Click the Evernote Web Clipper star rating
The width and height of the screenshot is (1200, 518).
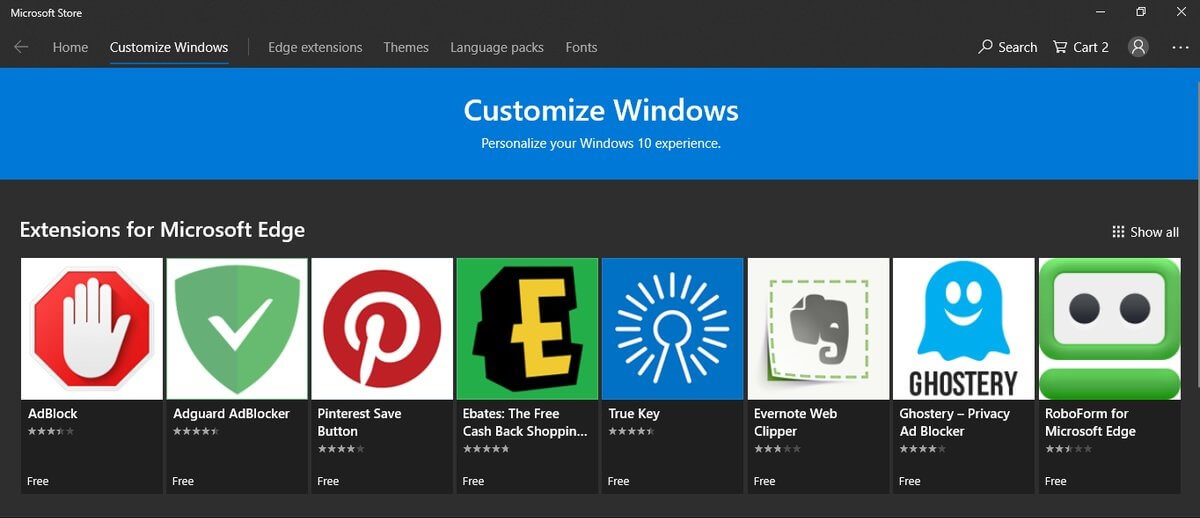[x=777, y=449]
